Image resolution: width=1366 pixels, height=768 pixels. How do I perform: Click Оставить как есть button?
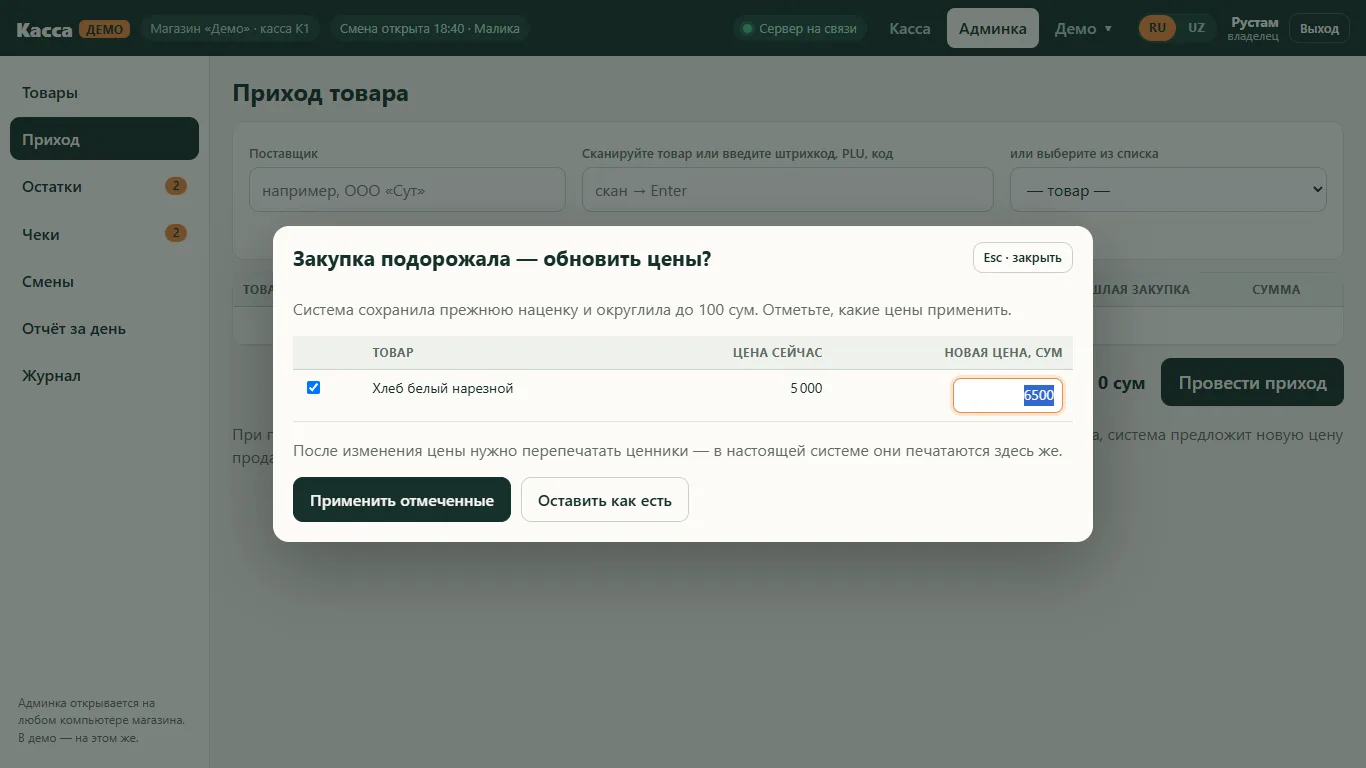pos(605,500)
